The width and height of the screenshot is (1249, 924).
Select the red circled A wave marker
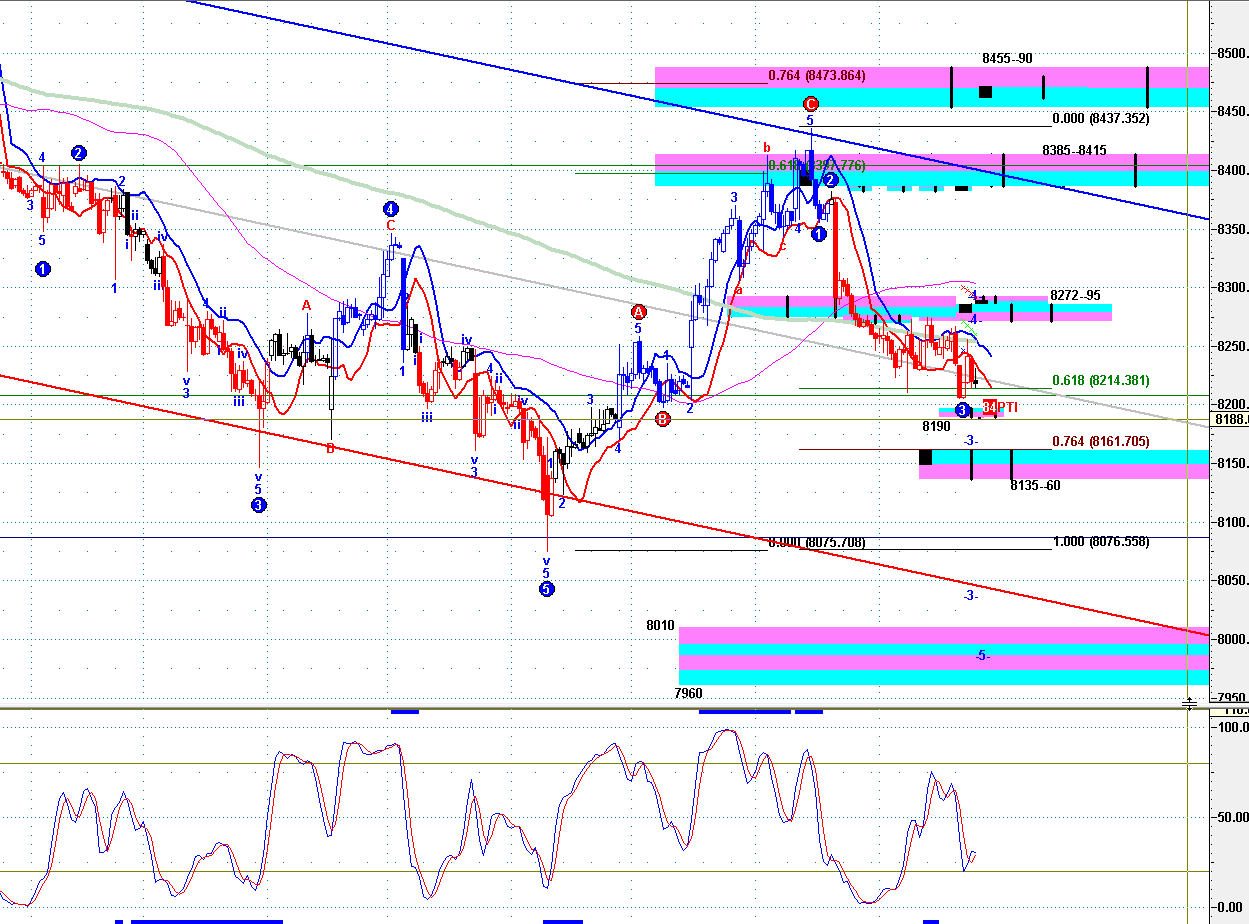[639, 312]
